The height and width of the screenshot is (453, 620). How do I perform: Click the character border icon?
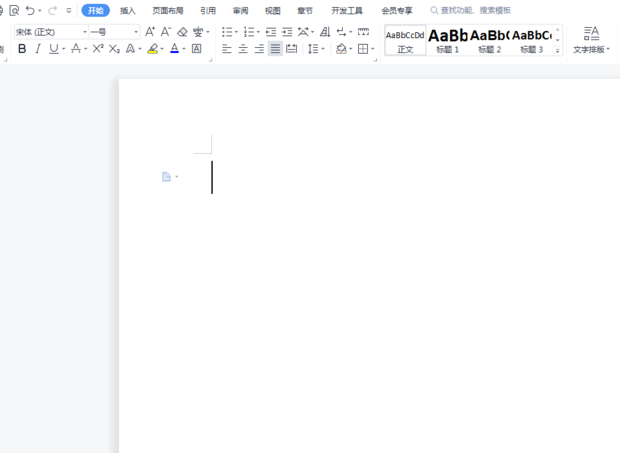click(x=197, y=49)
